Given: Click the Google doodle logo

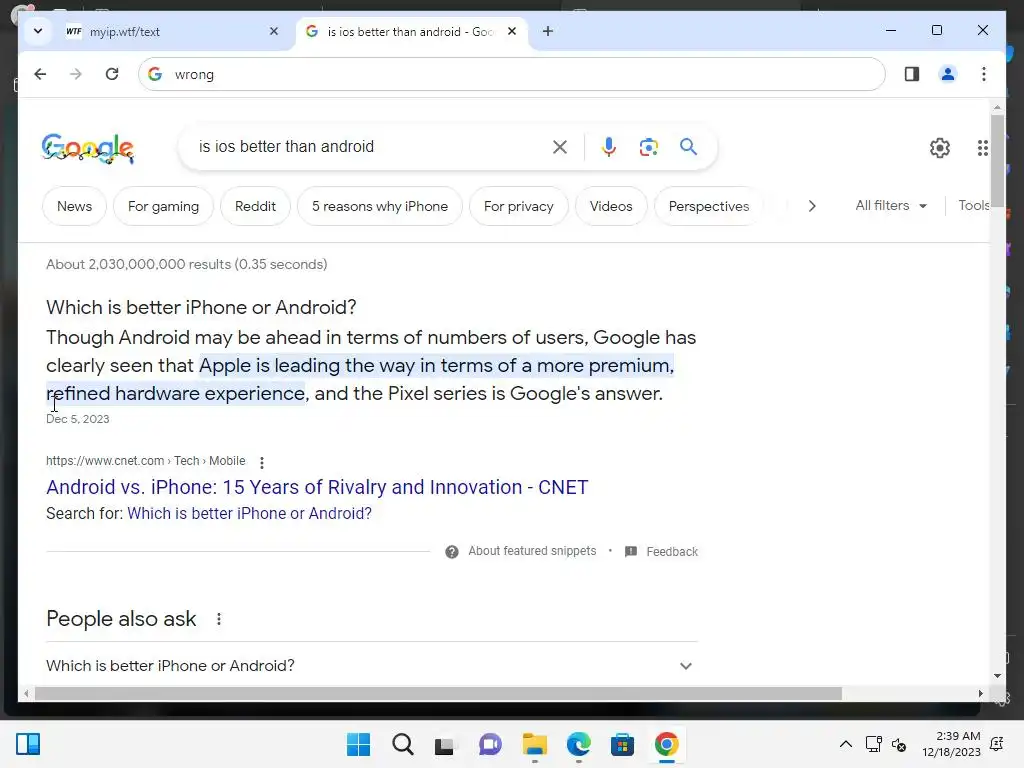Looking at the screenshot, I should point(88,148).
